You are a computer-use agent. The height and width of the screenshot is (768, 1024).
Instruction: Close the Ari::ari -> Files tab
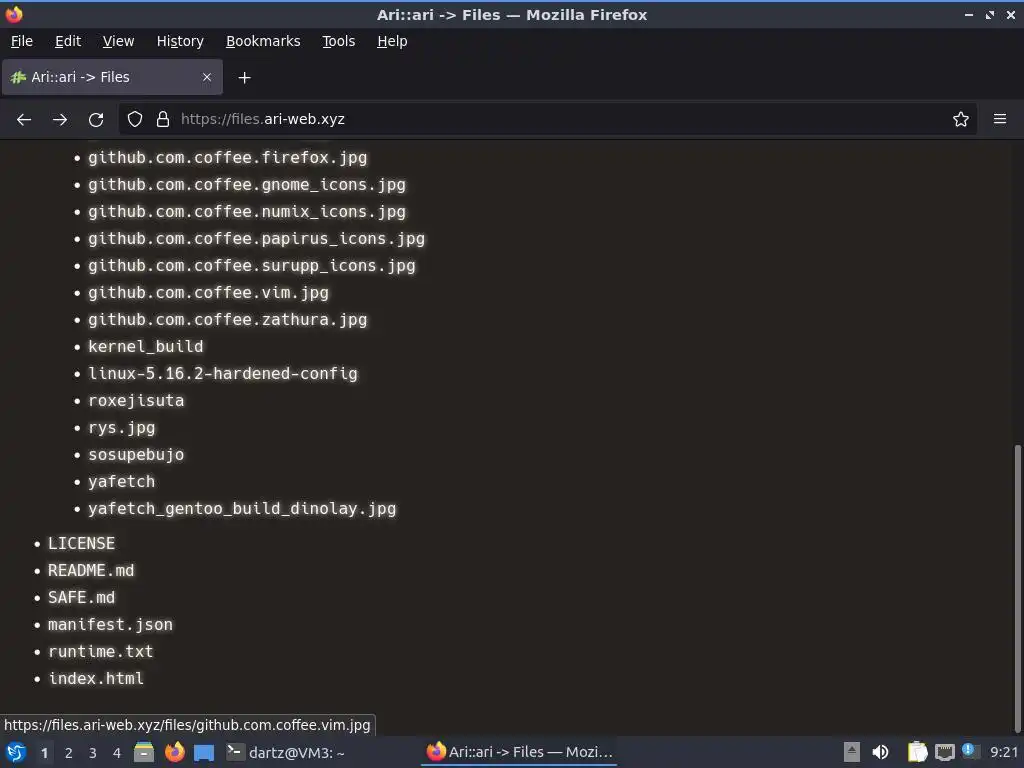(x=207, y=77)
